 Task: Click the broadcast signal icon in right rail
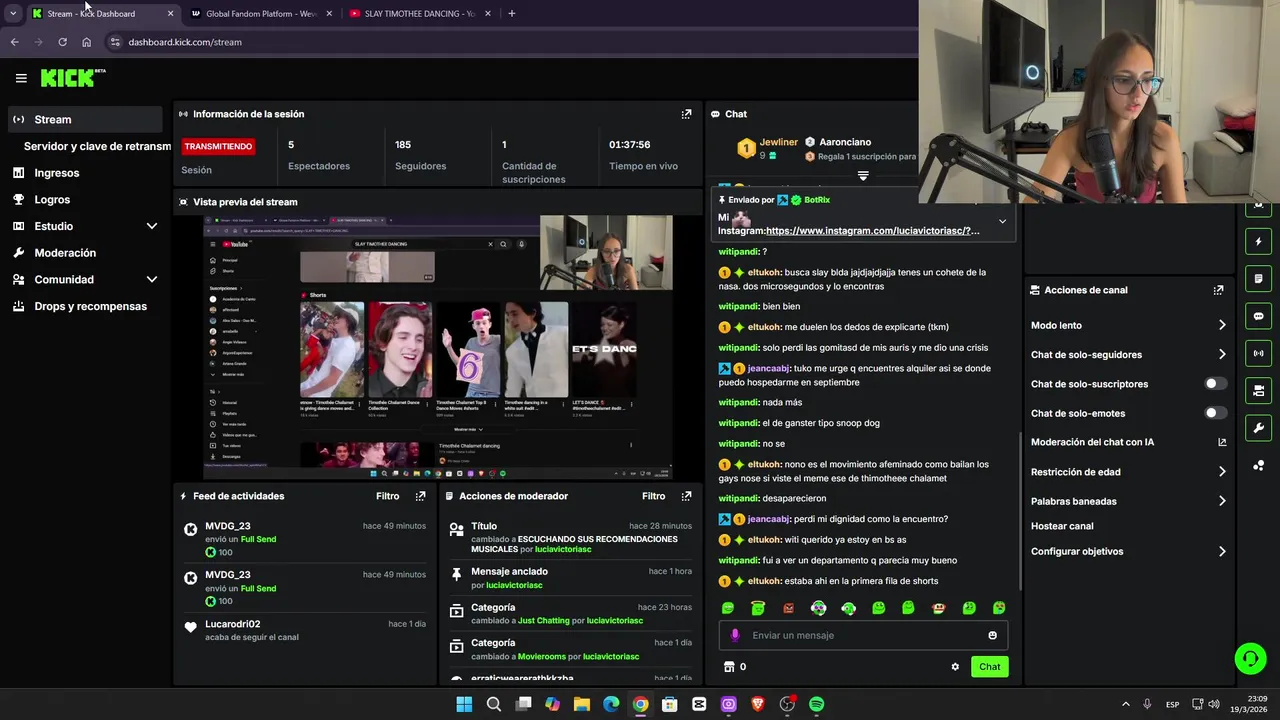click(1258, 353)
